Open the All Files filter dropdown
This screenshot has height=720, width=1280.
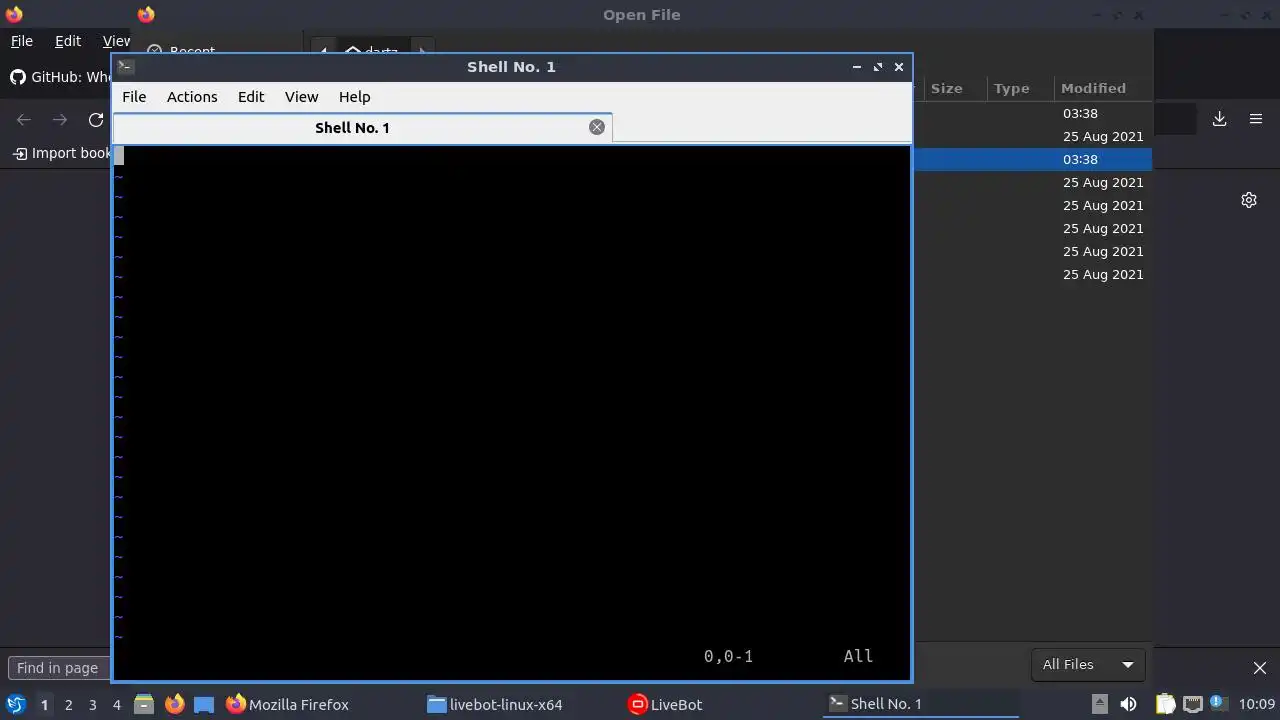pos(1087,665)
